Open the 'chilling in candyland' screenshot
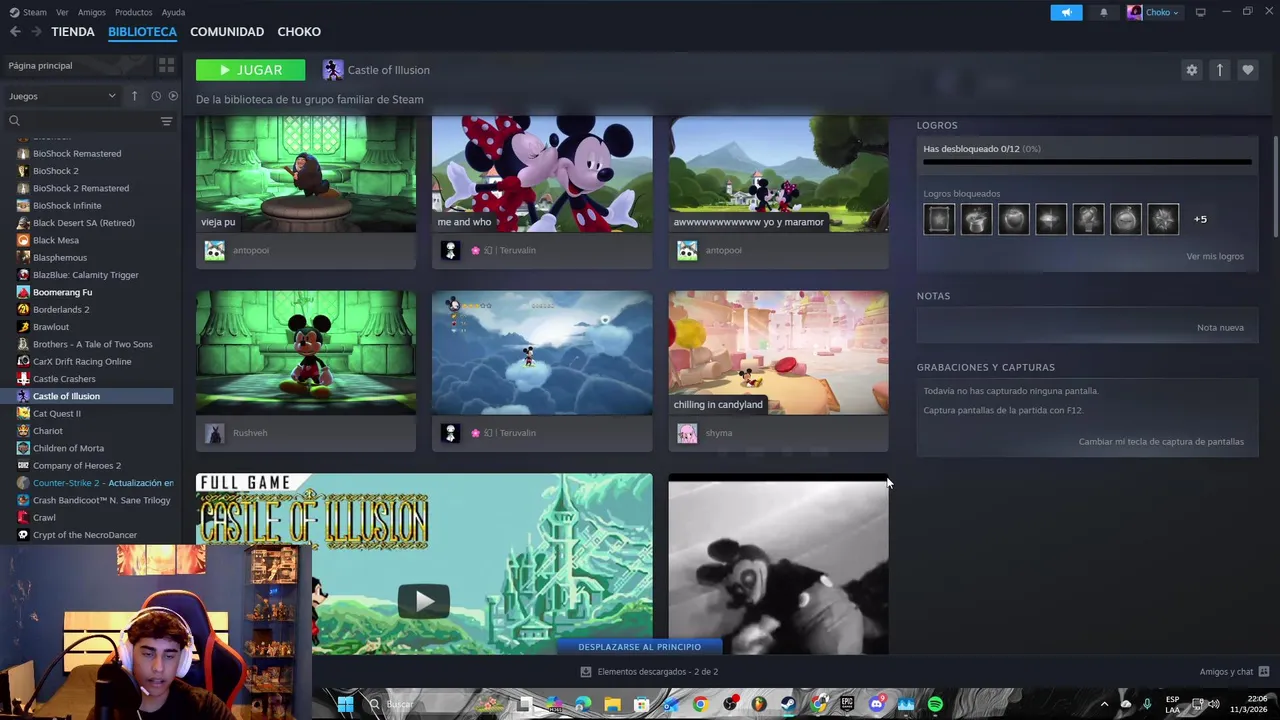The image size is (1280, 720). [x=778, y=353]
